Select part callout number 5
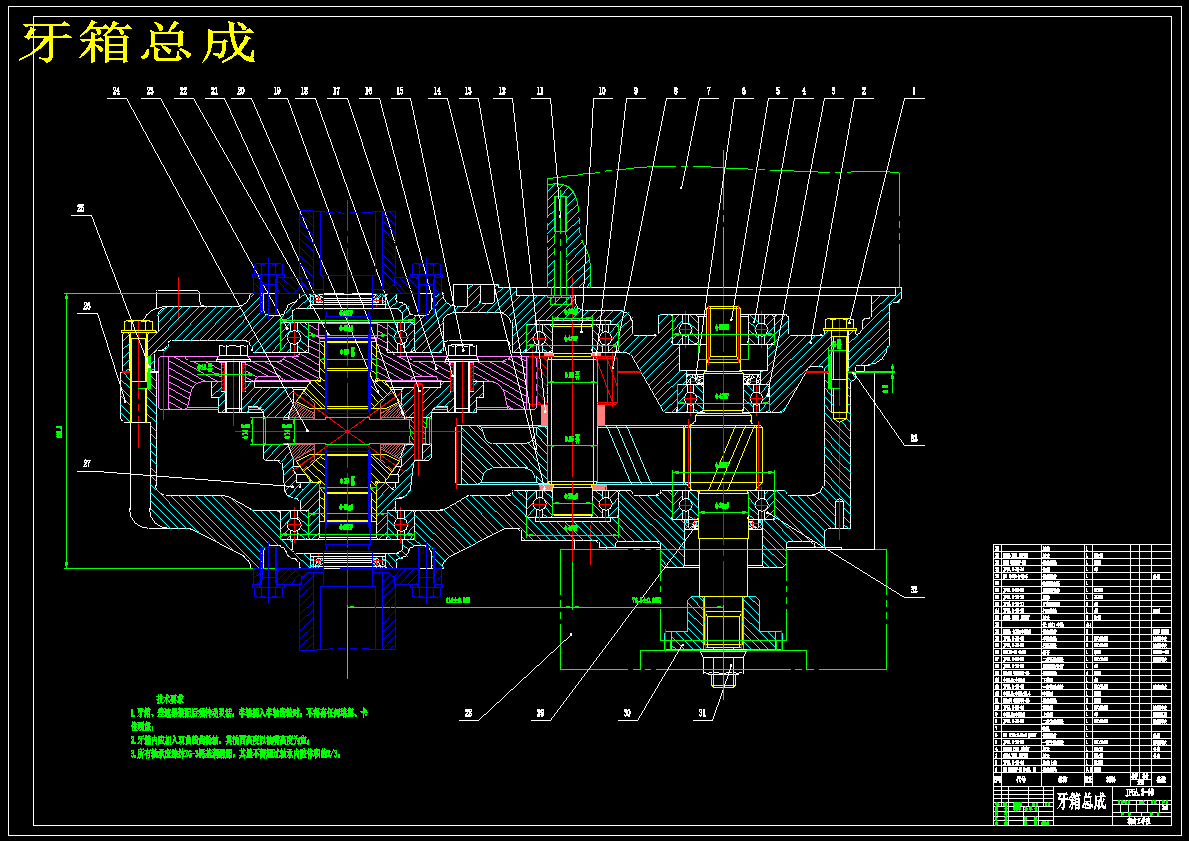This screenshot has width=1189, height=841. (x=777, y=91)
